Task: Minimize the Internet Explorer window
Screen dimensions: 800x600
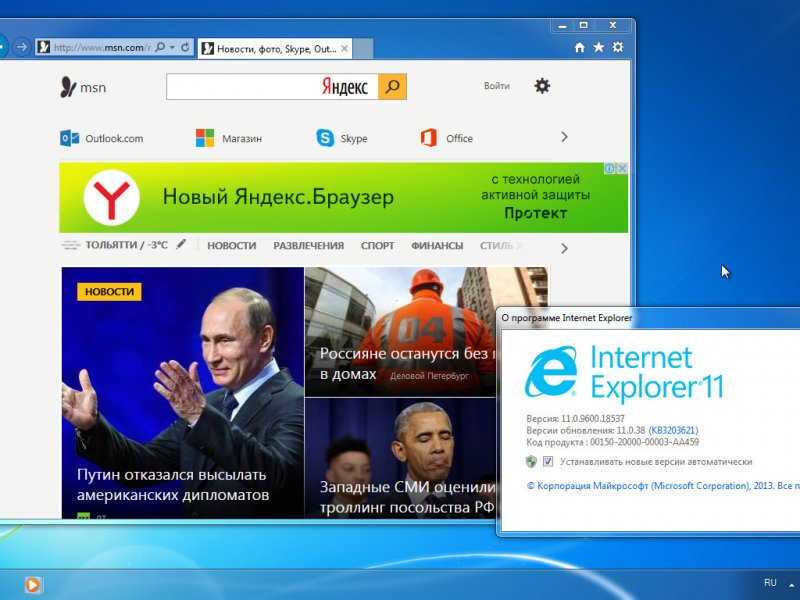Action: pyautogui.click(x=562, y=26)
